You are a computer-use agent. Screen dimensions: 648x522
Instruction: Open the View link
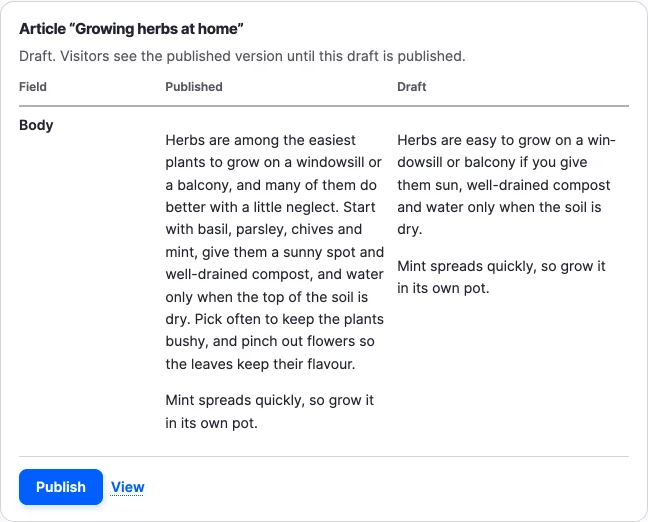[x=127, y=487]
